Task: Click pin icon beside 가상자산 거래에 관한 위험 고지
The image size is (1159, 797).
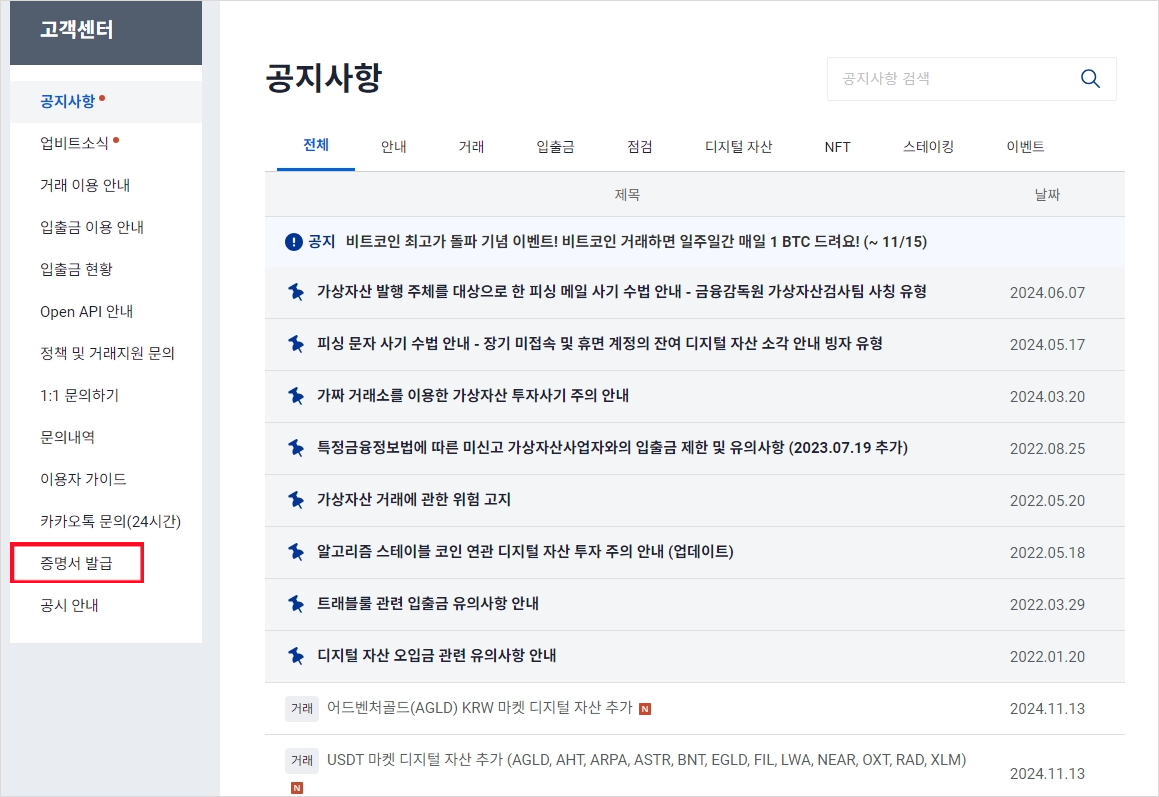Action: (296, 500)
